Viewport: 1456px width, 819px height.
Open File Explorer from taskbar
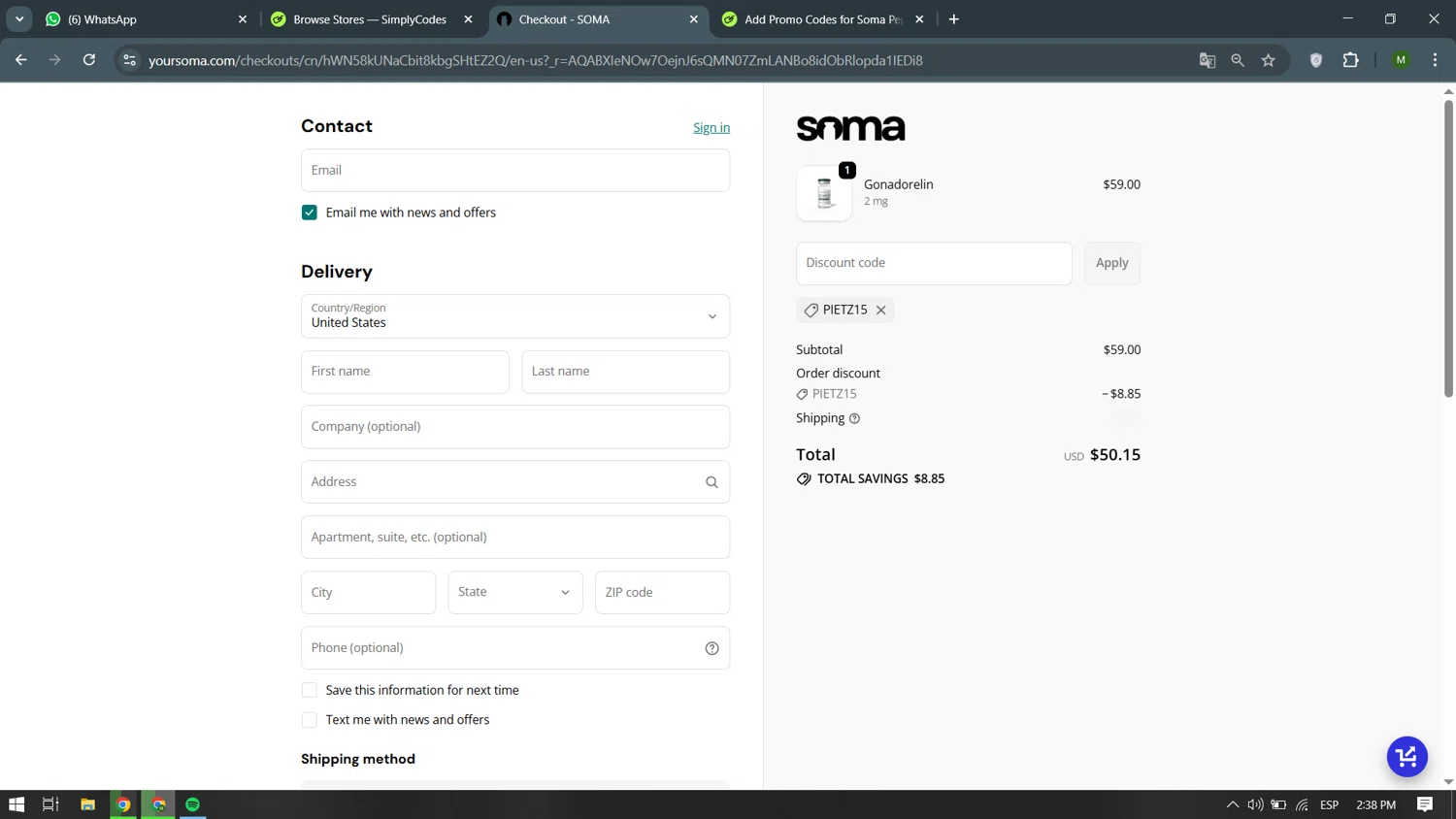tap(87, 804)
